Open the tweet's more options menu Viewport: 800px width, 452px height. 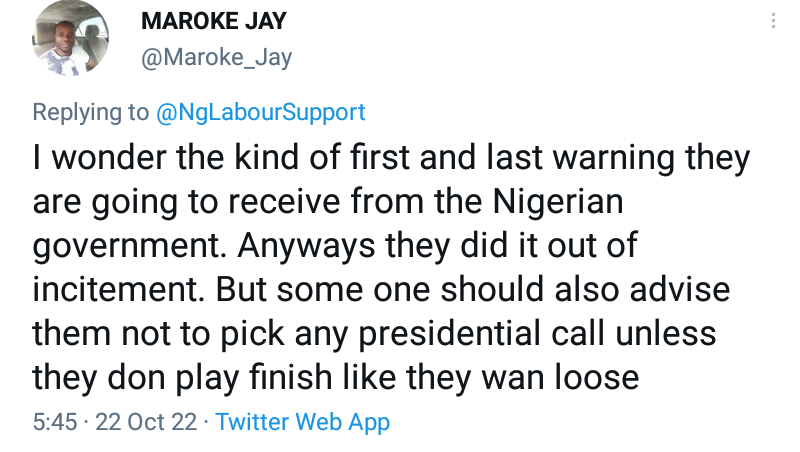pyautogui.click(x=771, y=22)
